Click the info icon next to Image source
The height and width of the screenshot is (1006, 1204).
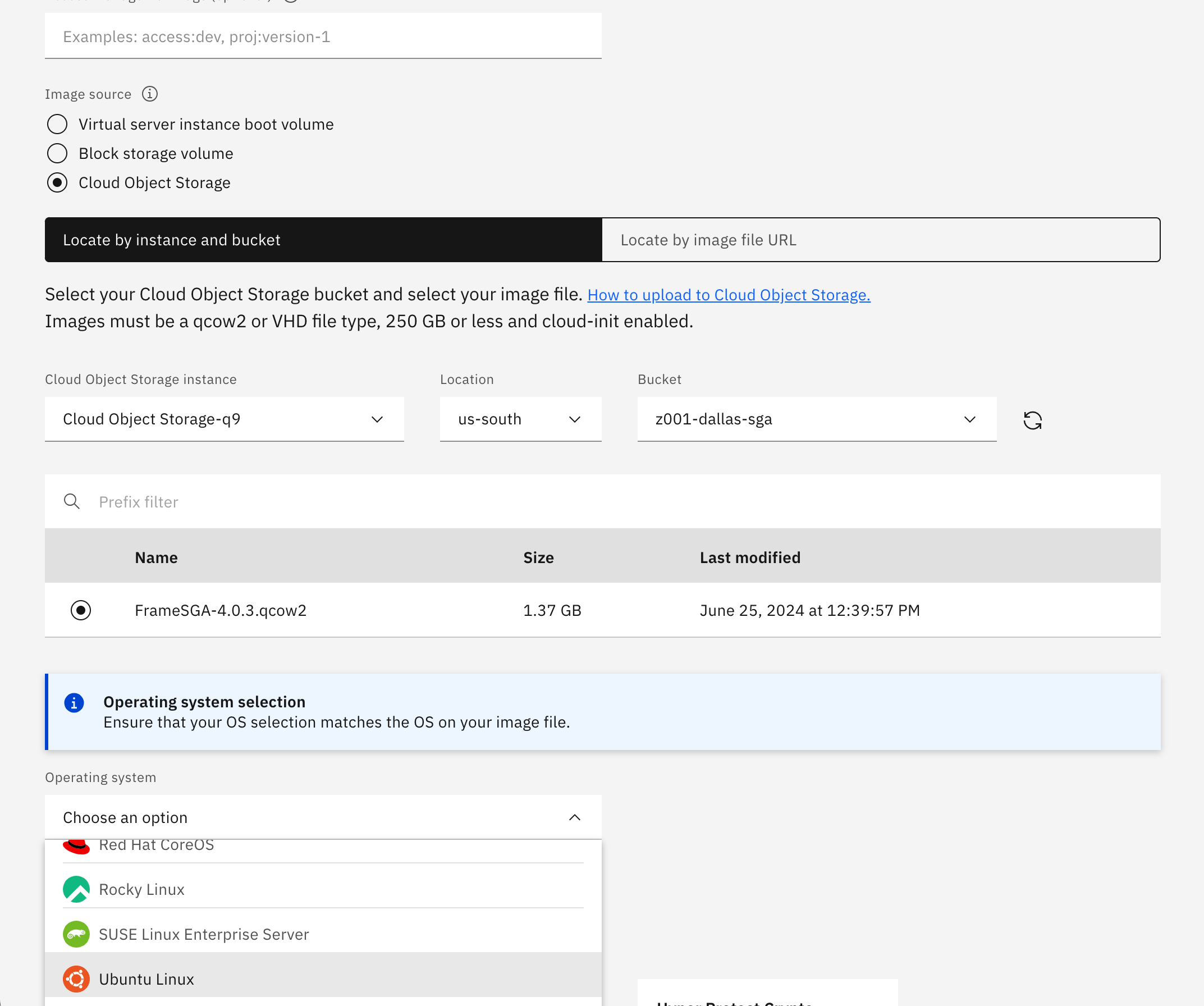[149, 94]
